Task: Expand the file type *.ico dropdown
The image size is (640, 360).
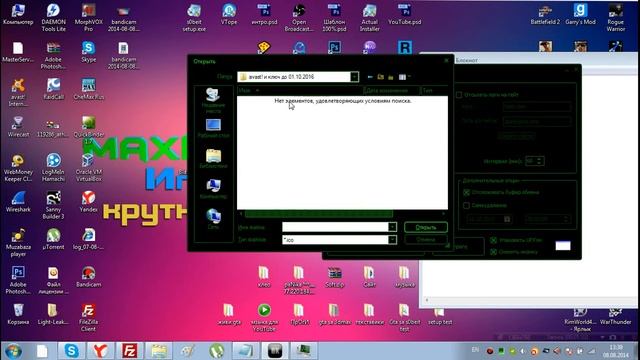Action: point(392,240)
